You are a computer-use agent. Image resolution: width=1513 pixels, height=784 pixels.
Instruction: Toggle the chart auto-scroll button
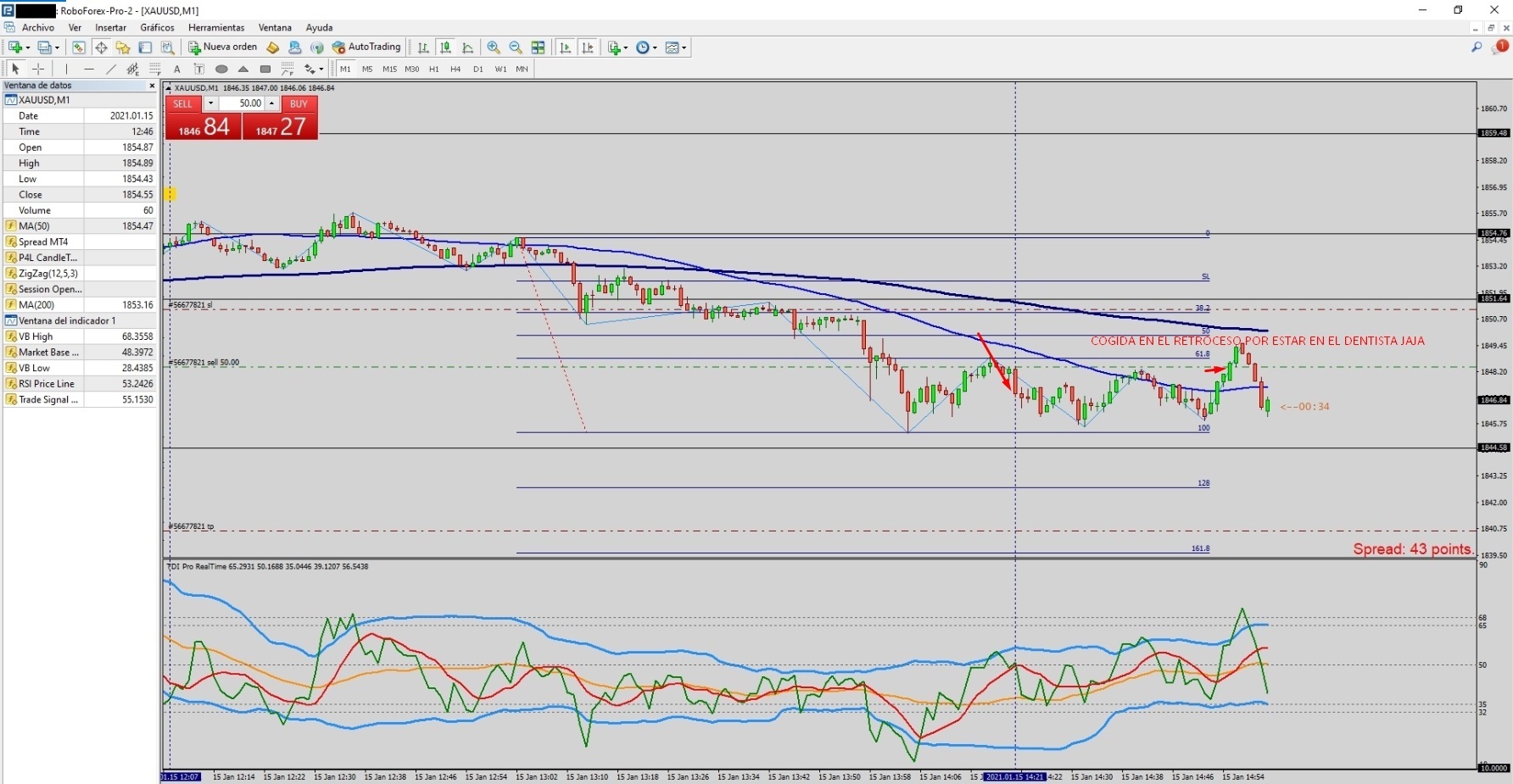click(x=566, y=47)
